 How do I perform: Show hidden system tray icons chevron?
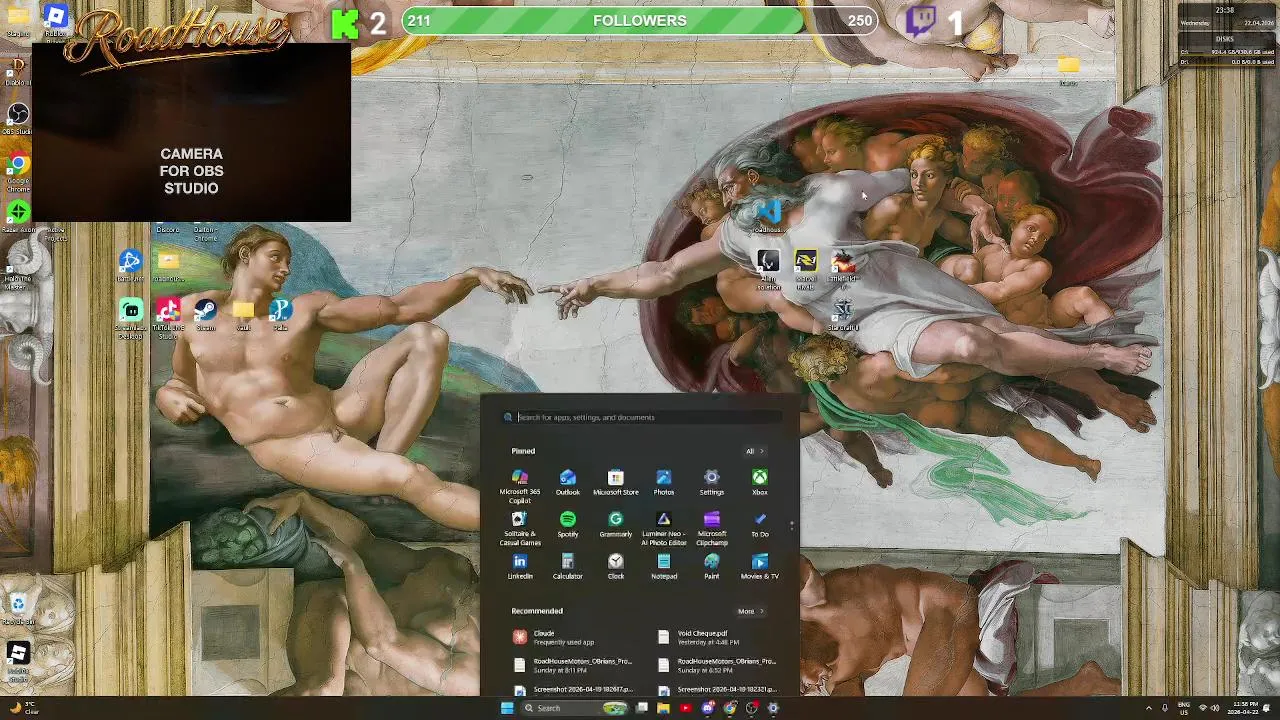click(1148, 708)
